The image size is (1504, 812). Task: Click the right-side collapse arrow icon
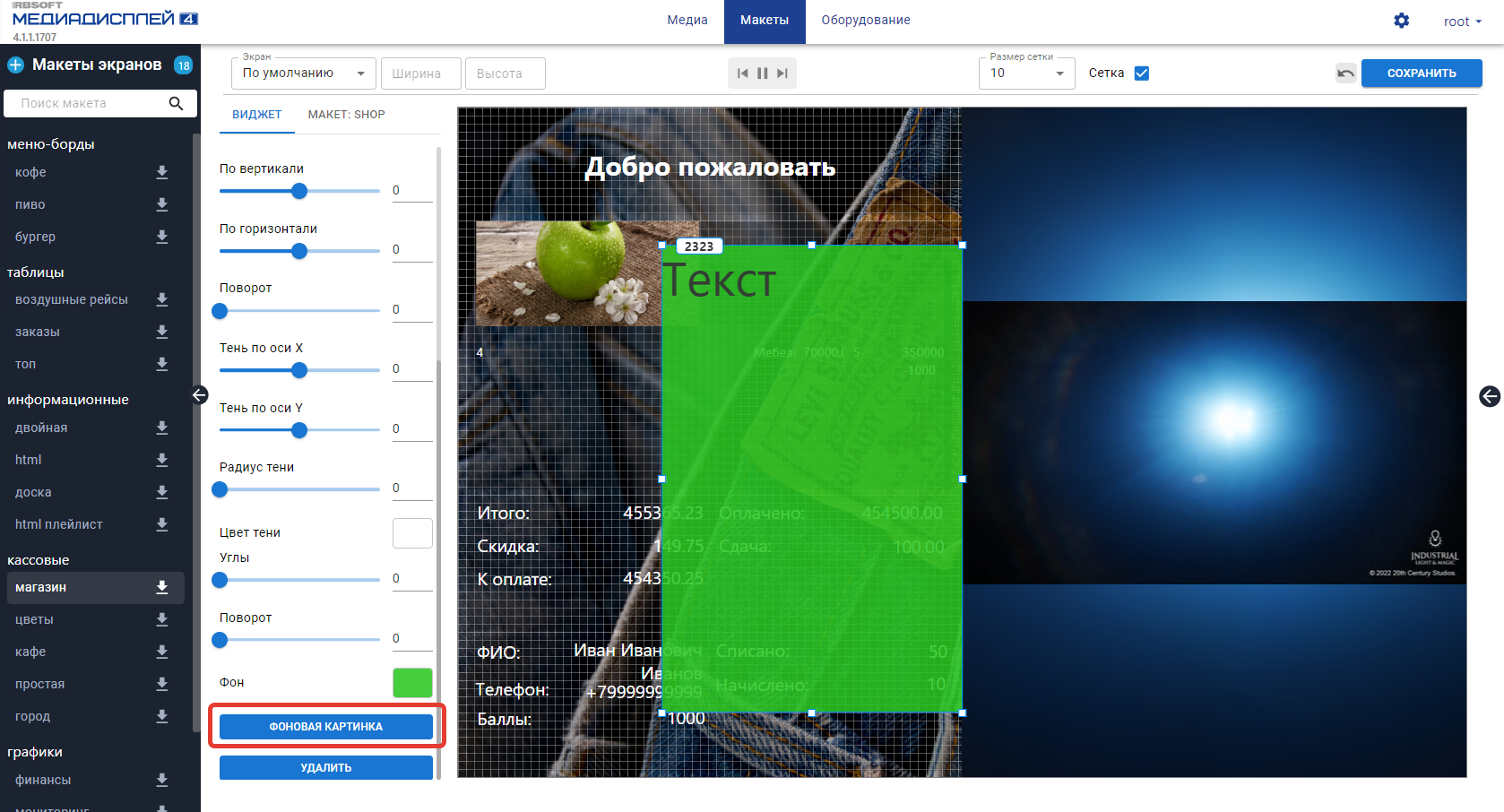1490,396
